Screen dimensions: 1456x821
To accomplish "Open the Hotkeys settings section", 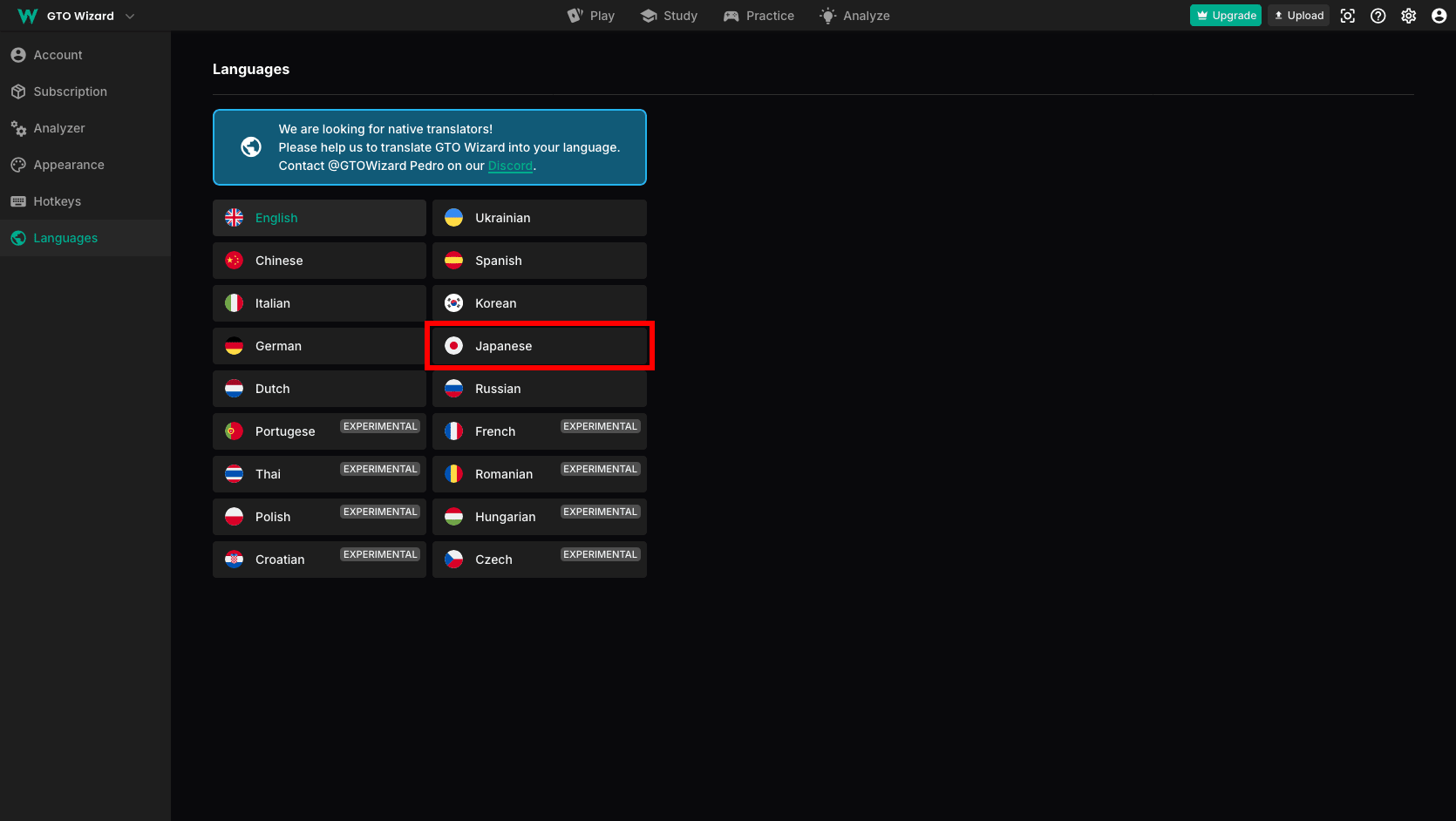I will [57, 201].
